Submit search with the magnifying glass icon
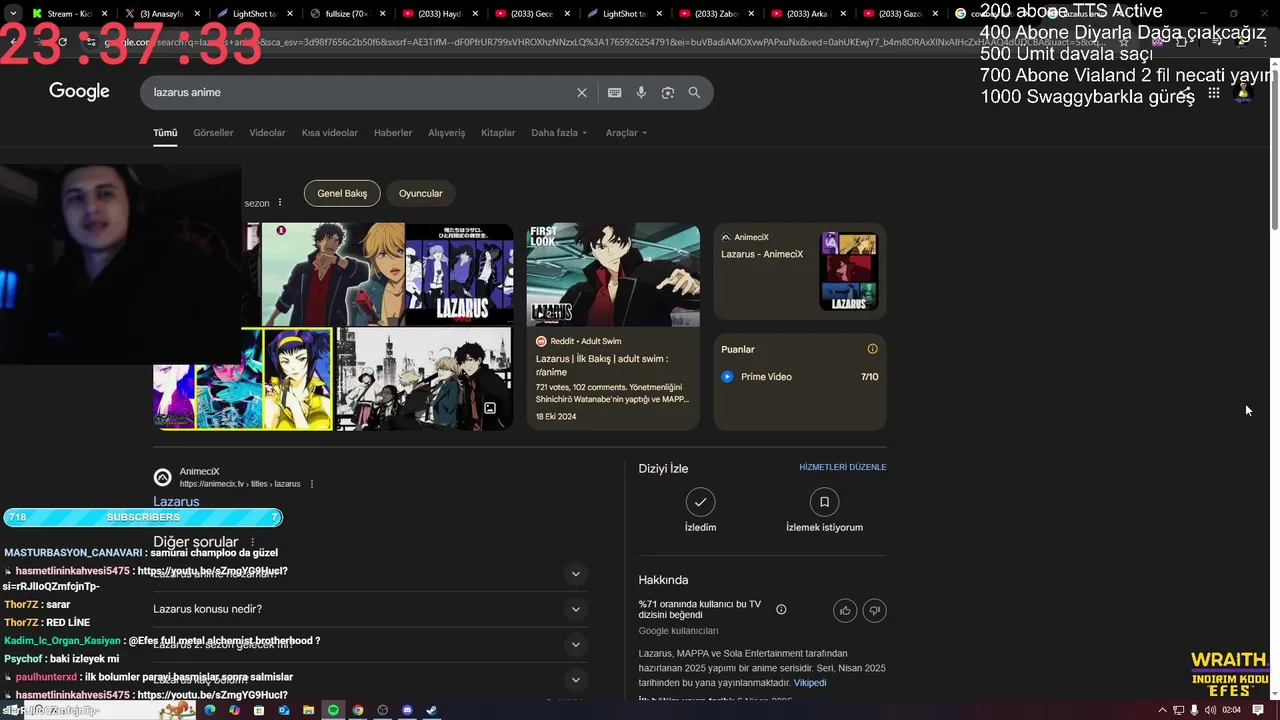1280x720 pixels. [694, 92]
